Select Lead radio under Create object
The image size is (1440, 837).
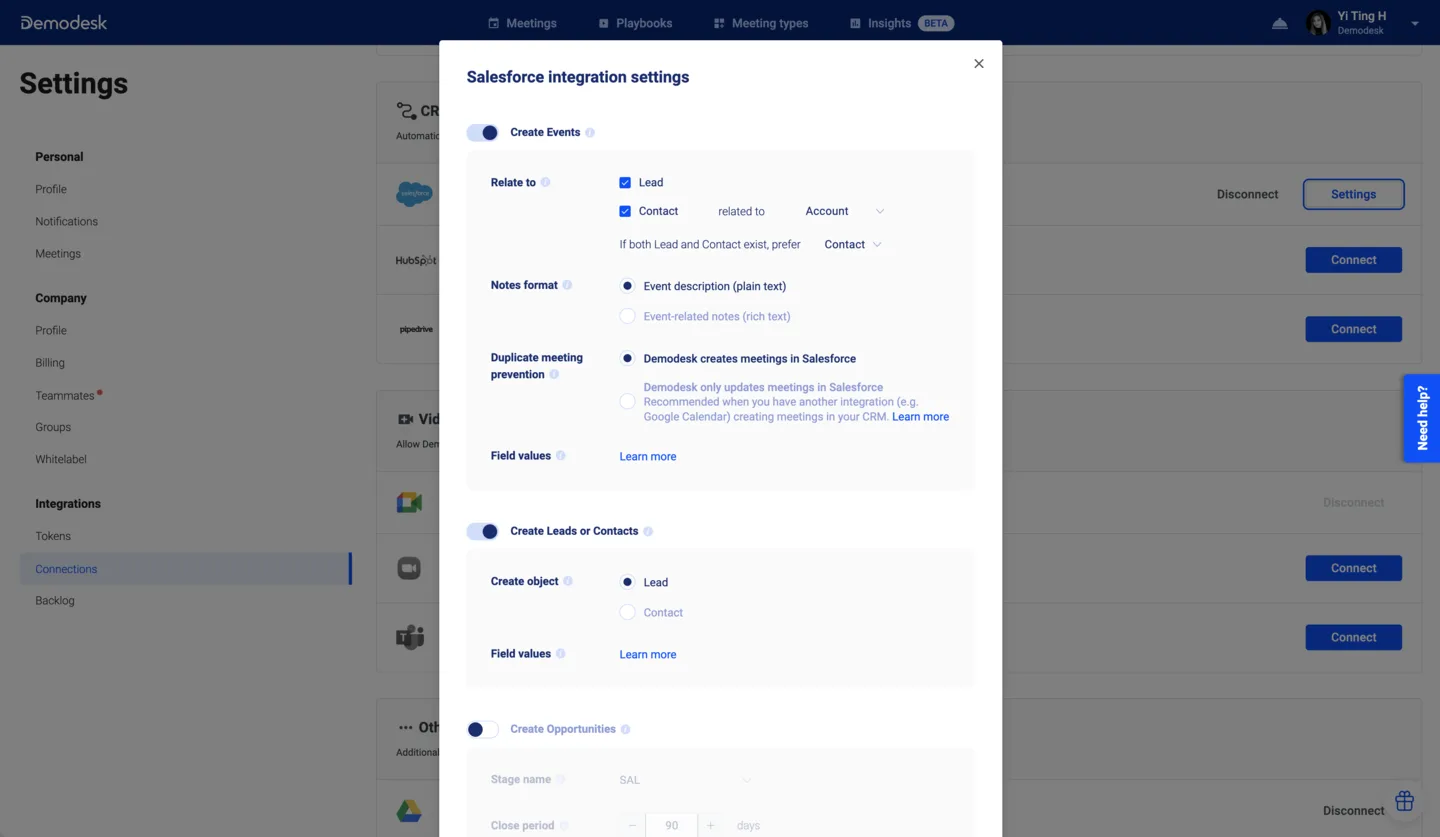coord(627,582)
